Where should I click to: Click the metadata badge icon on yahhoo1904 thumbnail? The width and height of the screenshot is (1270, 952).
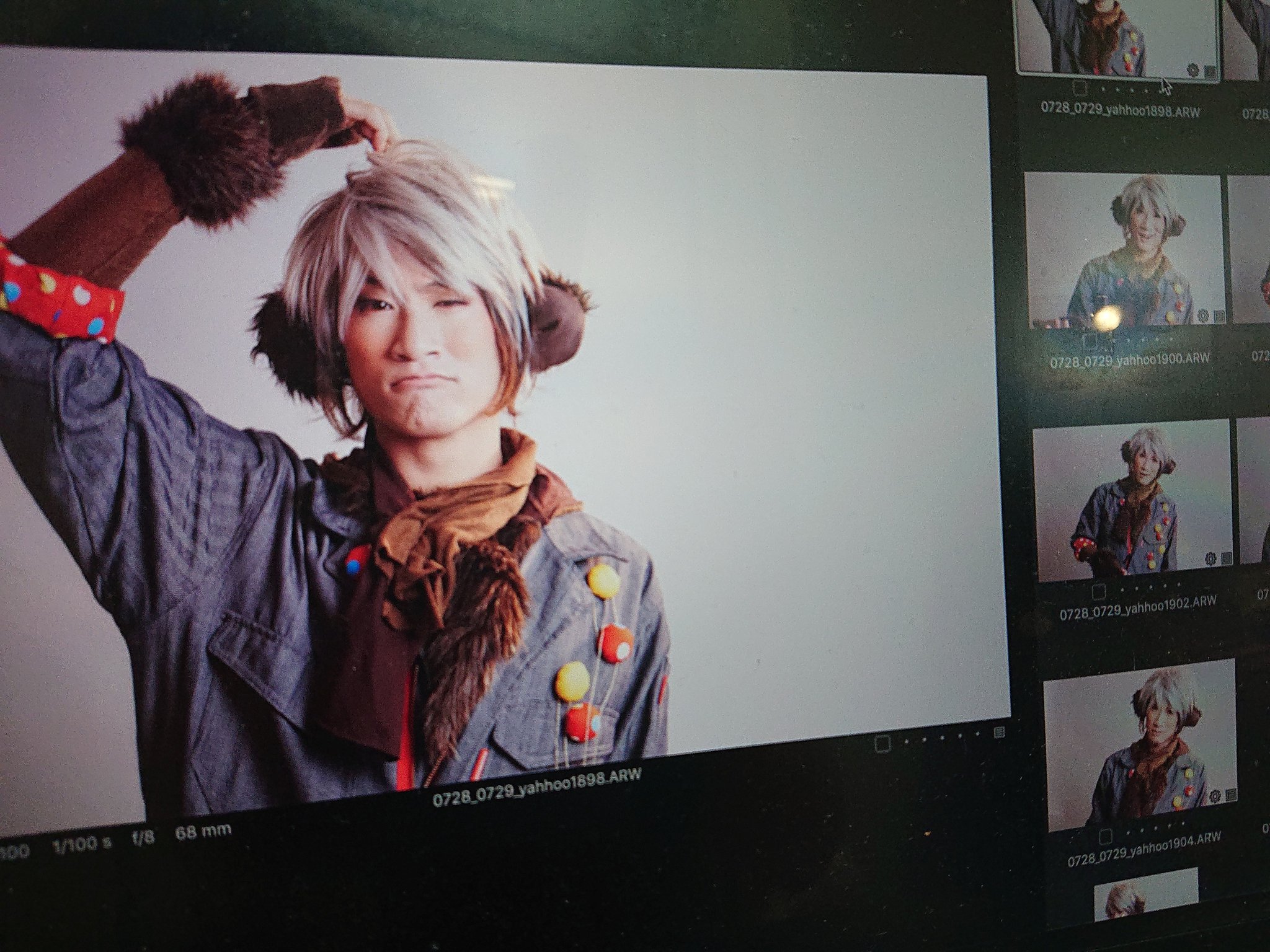click(1232, 794)
